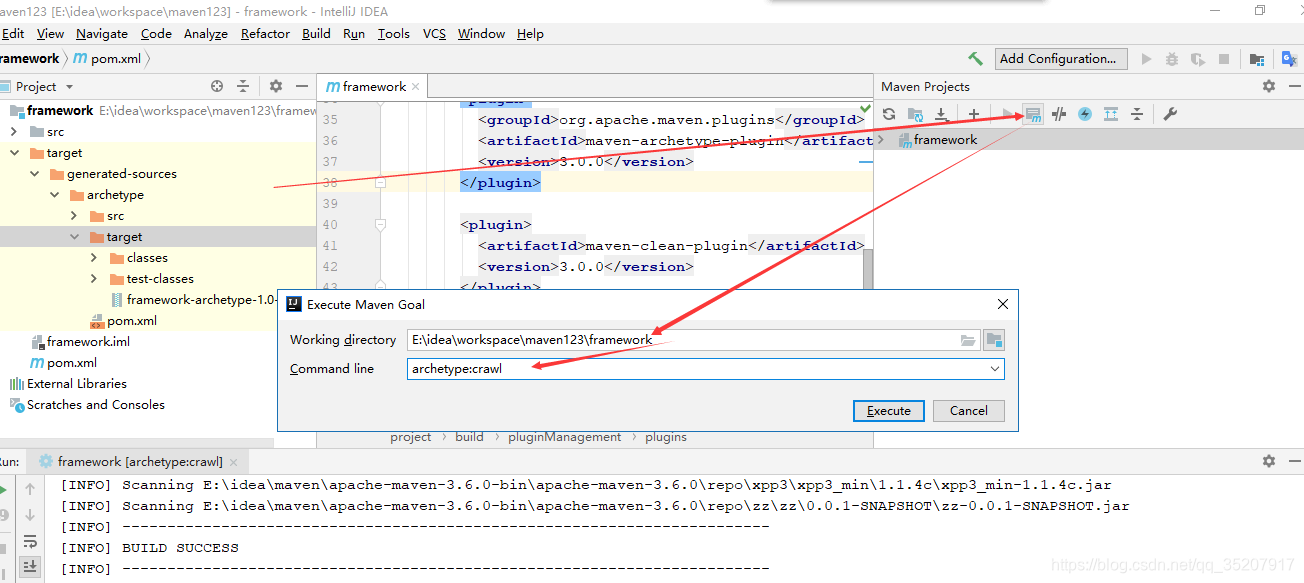This screenshot has width=1304, height=583.
Task: Click the Maven Download Sources icon
Action: pyautogui.click(x=941, y=114)
